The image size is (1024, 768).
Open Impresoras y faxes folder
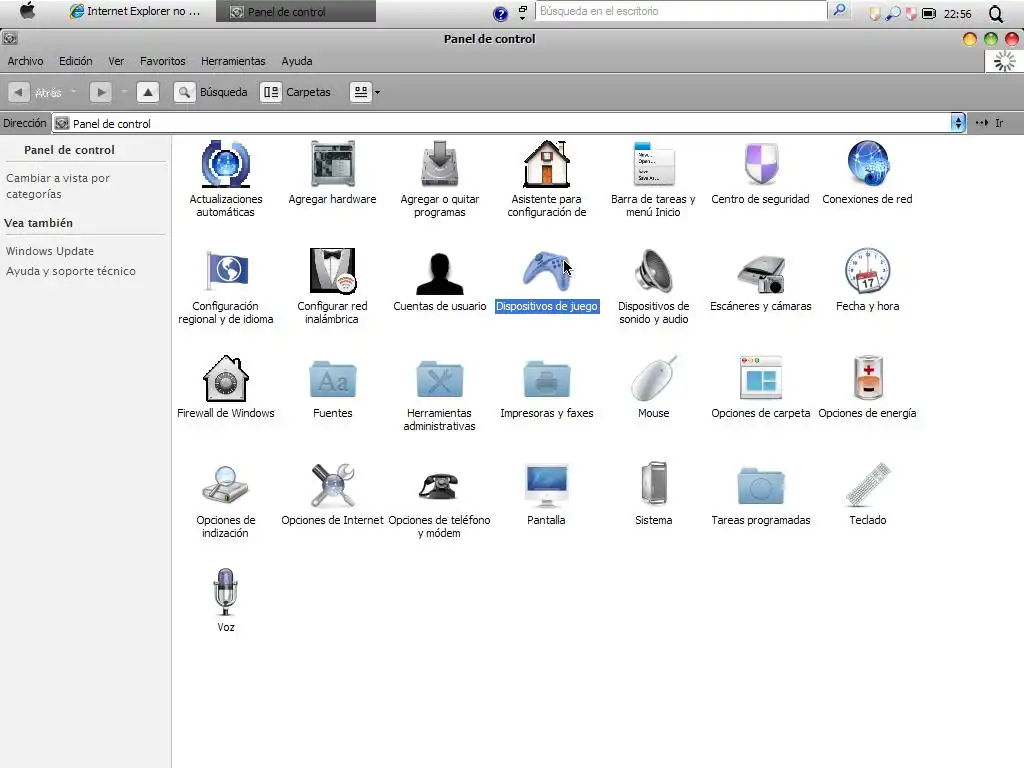coord(547,379)
